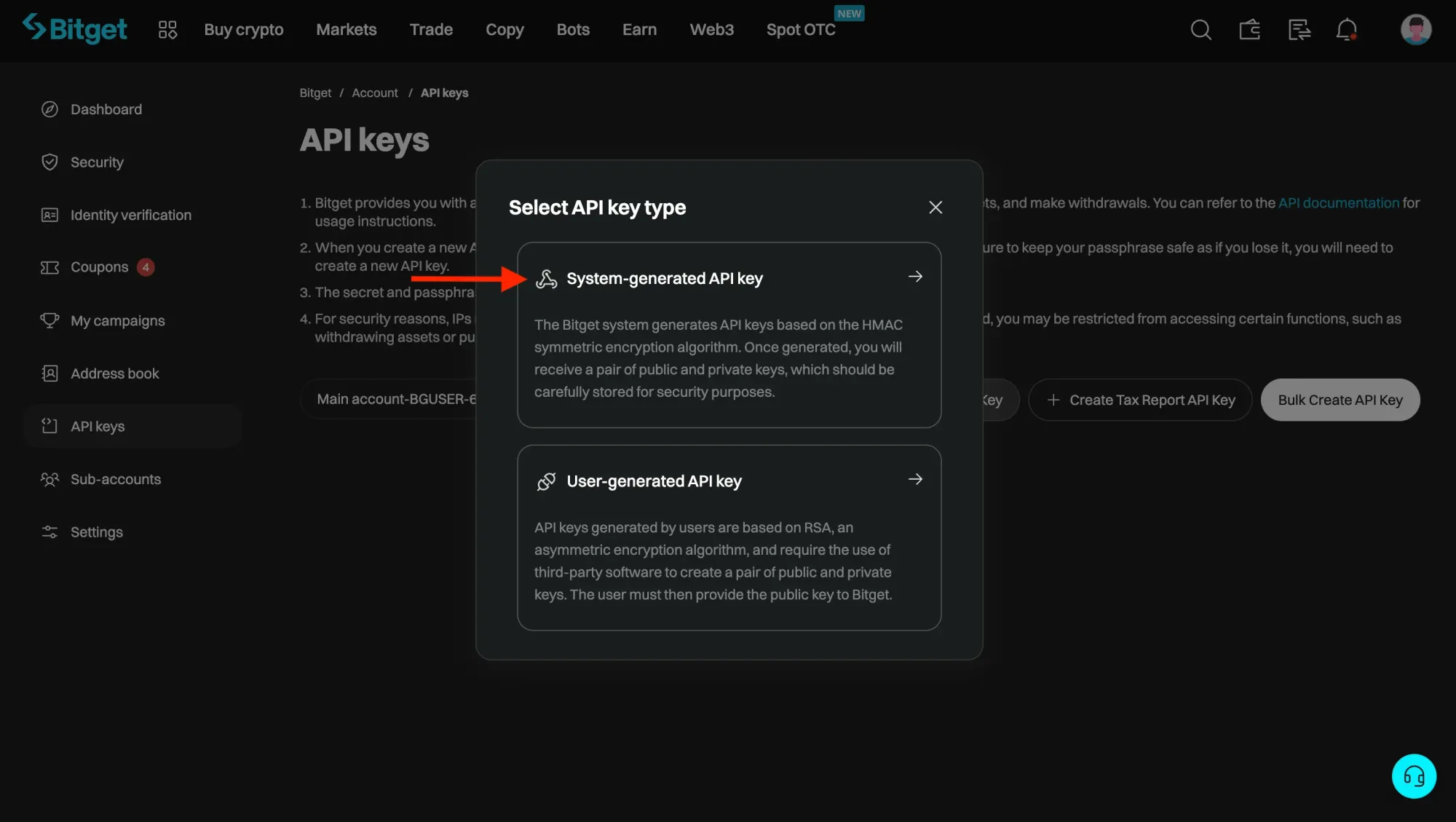Open the user profile avatar
The height and width of the screenshot is (822, 1456).
coord(1416,30)
